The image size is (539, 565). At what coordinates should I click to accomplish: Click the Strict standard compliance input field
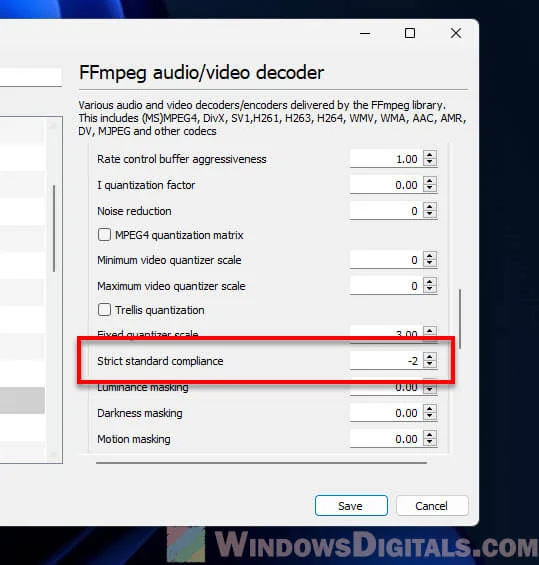386,361
